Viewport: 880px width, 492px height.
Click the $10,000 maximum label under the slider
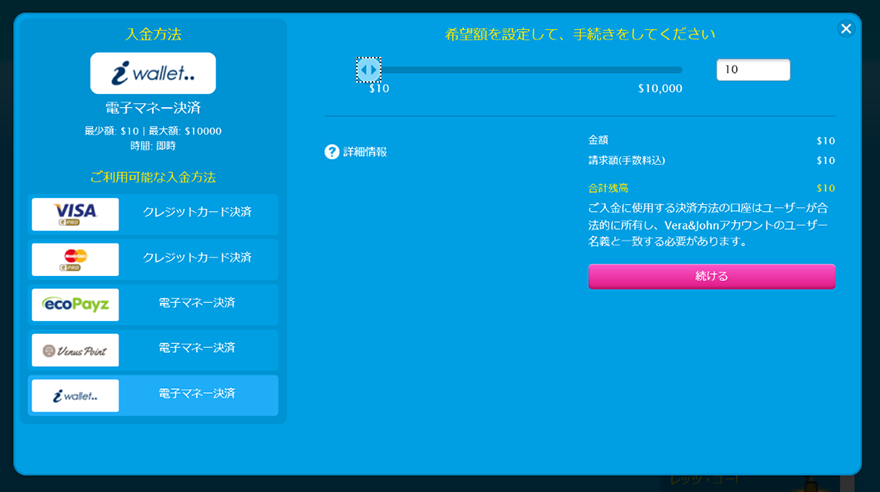[660, 89]
